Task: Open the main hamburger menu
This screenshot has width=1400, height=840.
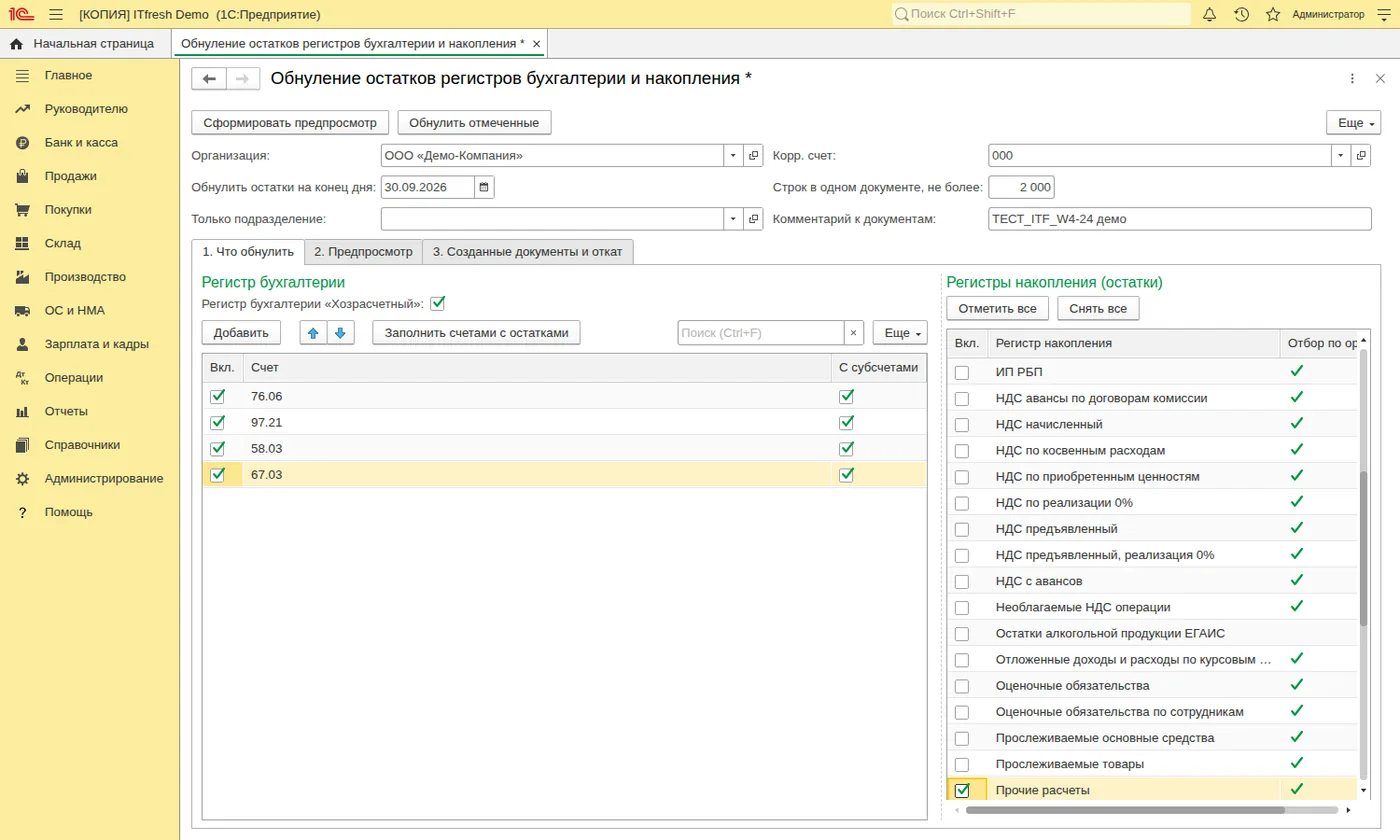Action: [55, 14]
